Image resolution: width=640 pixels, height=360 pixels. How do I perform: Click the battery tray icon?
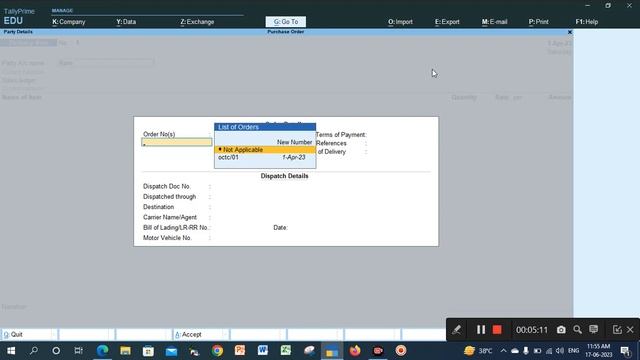[538, 351]
